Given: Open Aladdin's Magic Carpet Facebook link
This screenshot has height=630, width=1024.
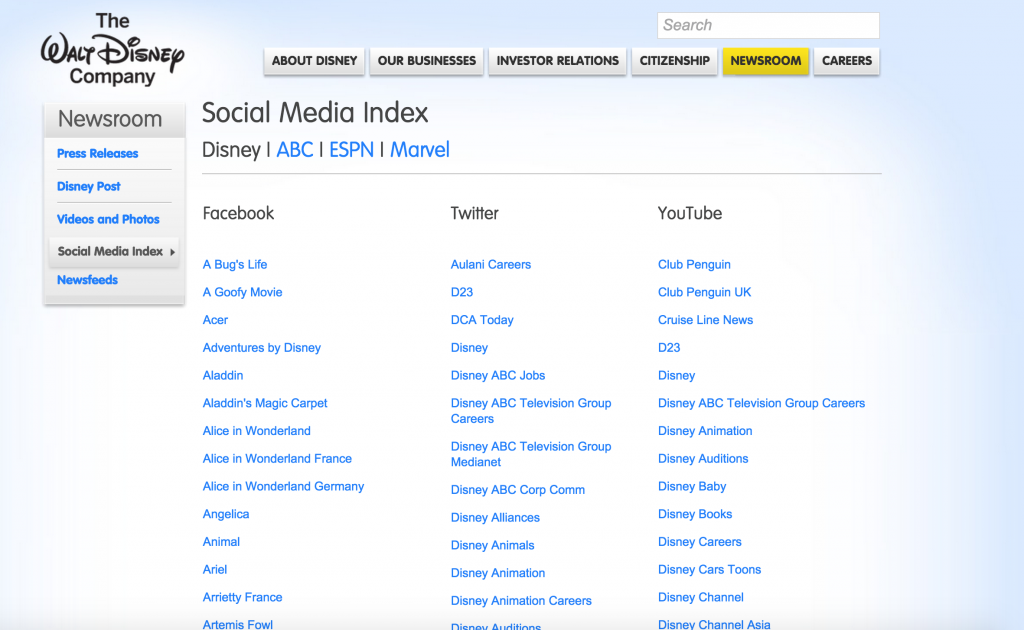Looking at the screenshot, I should coord(264,403).
